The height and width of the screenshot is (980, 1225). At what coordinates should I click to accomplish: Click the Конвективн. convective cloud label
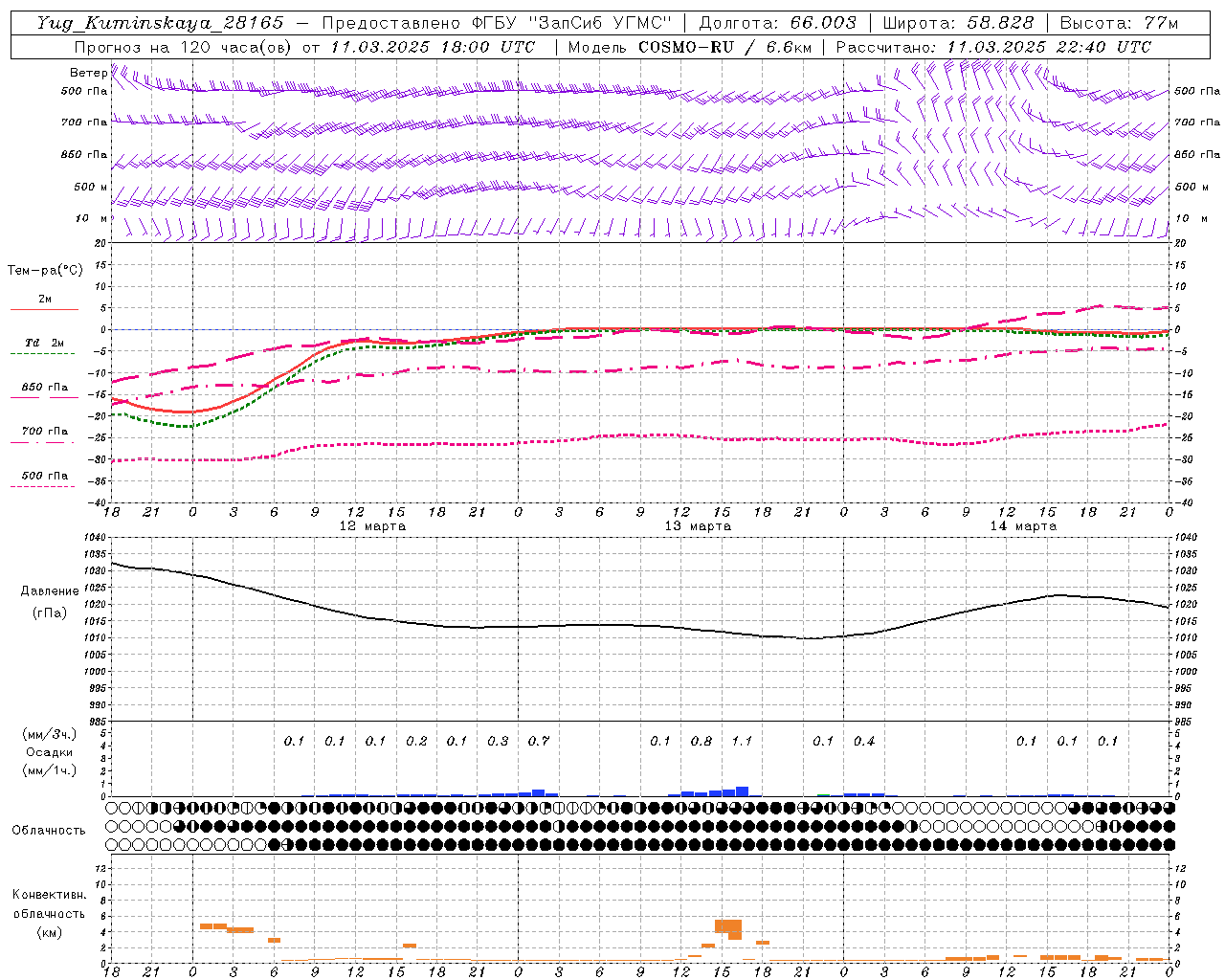(49, 896)
